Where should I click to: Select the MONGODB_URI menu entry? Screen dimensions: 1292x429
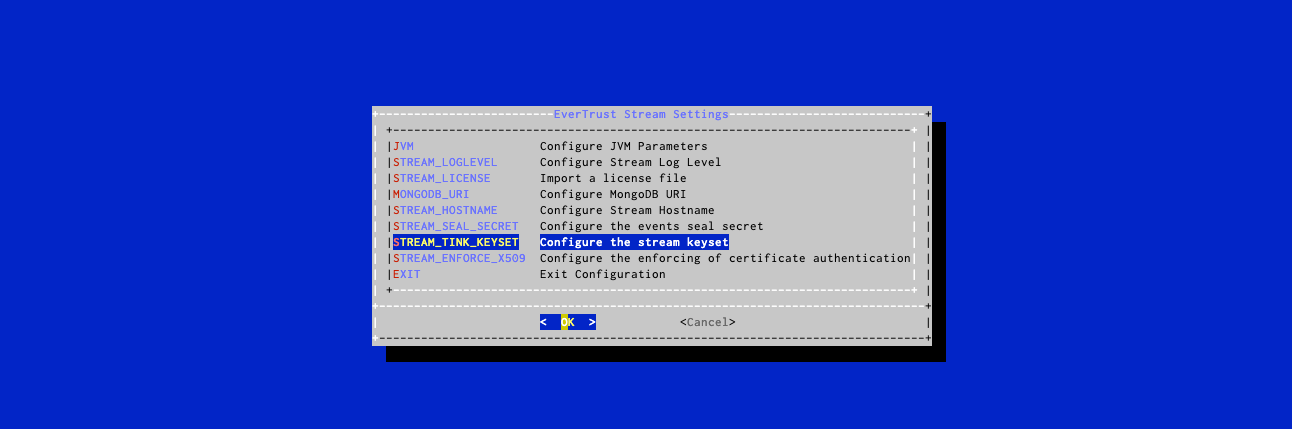pos(431,194)
